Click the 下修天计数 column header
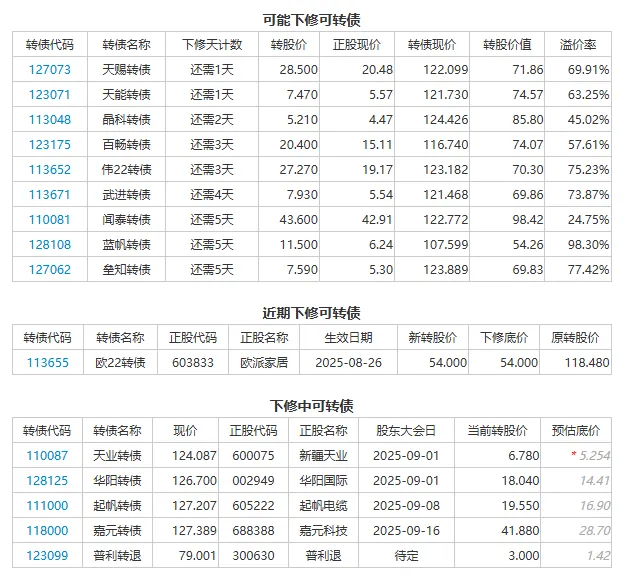 pos(212,44)
